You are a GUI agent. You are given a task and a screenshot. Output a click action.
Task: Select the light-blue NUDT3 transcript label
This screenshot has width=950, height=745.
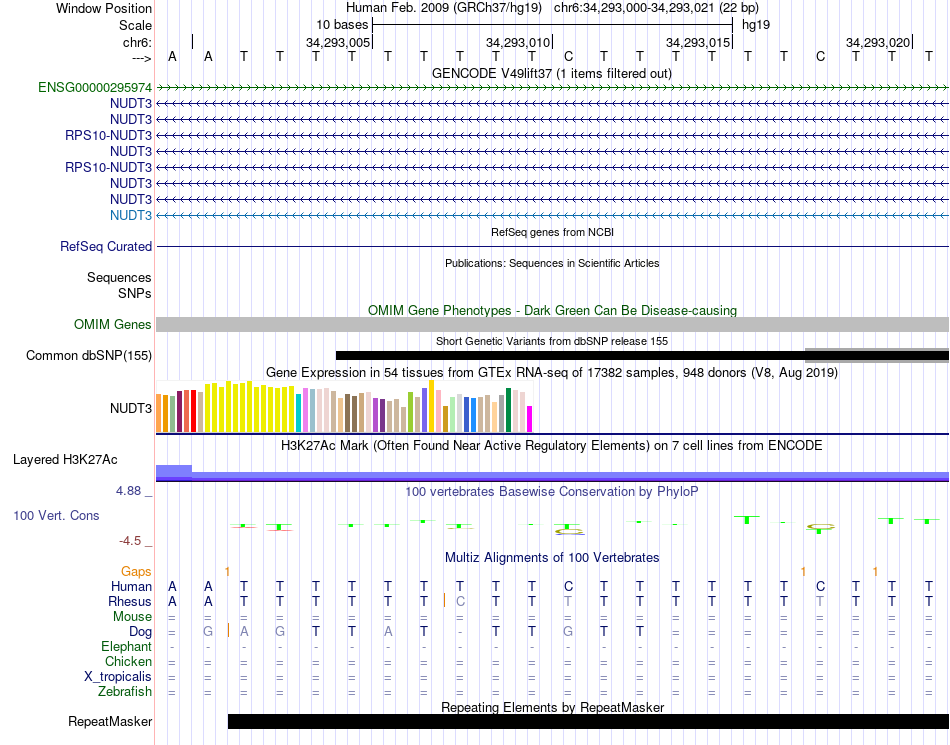click(x=131, y=216)
